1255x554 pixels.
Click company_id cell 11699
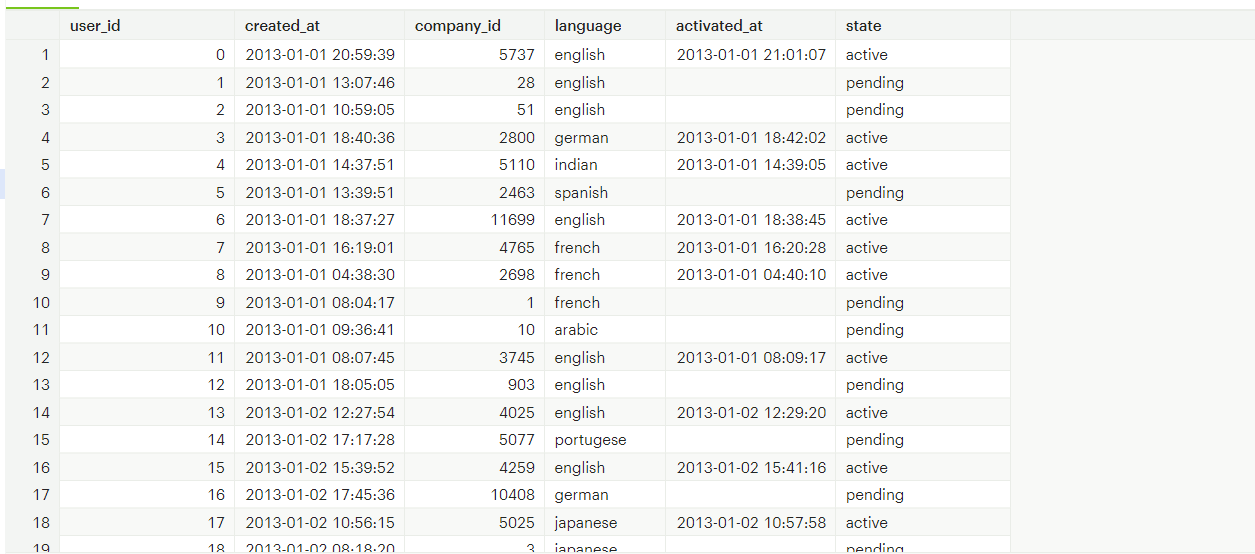point(475,220)
